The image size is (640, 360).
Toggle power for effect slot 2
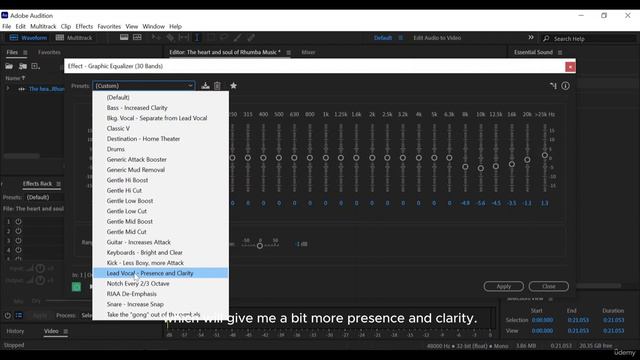18,231
